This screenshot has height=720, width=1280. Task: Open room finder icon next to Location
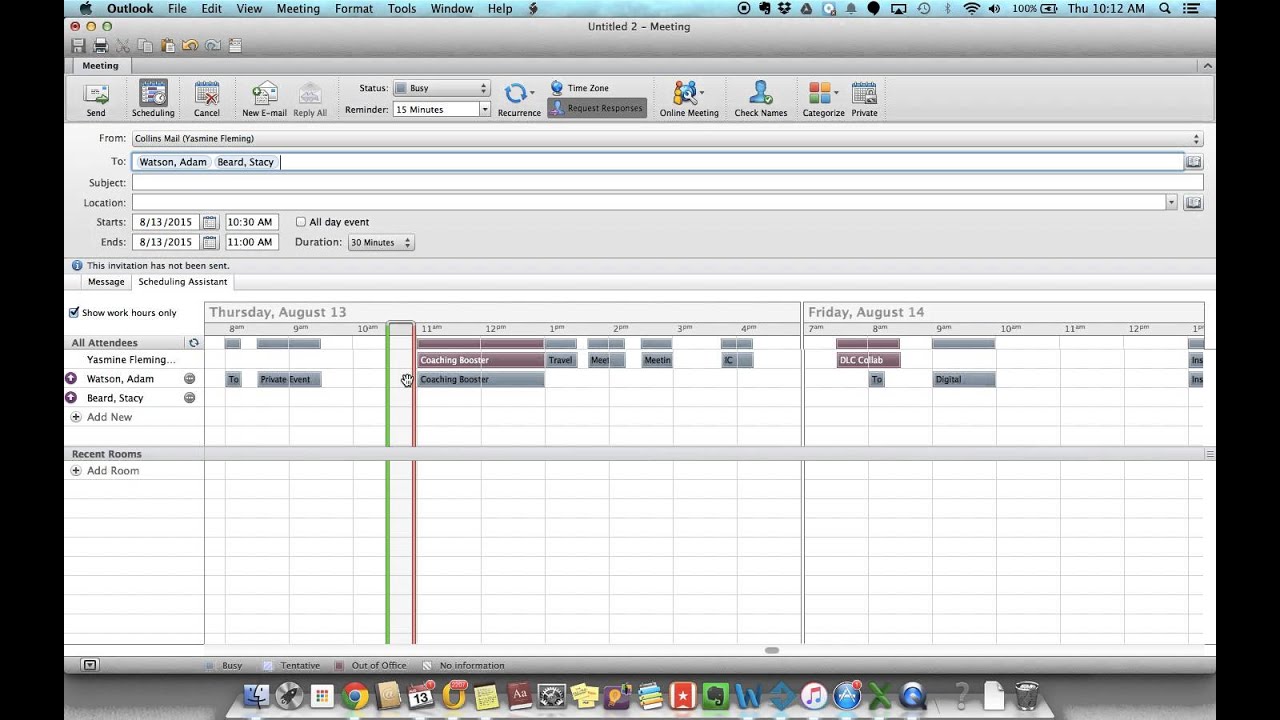click(1193, 203)
